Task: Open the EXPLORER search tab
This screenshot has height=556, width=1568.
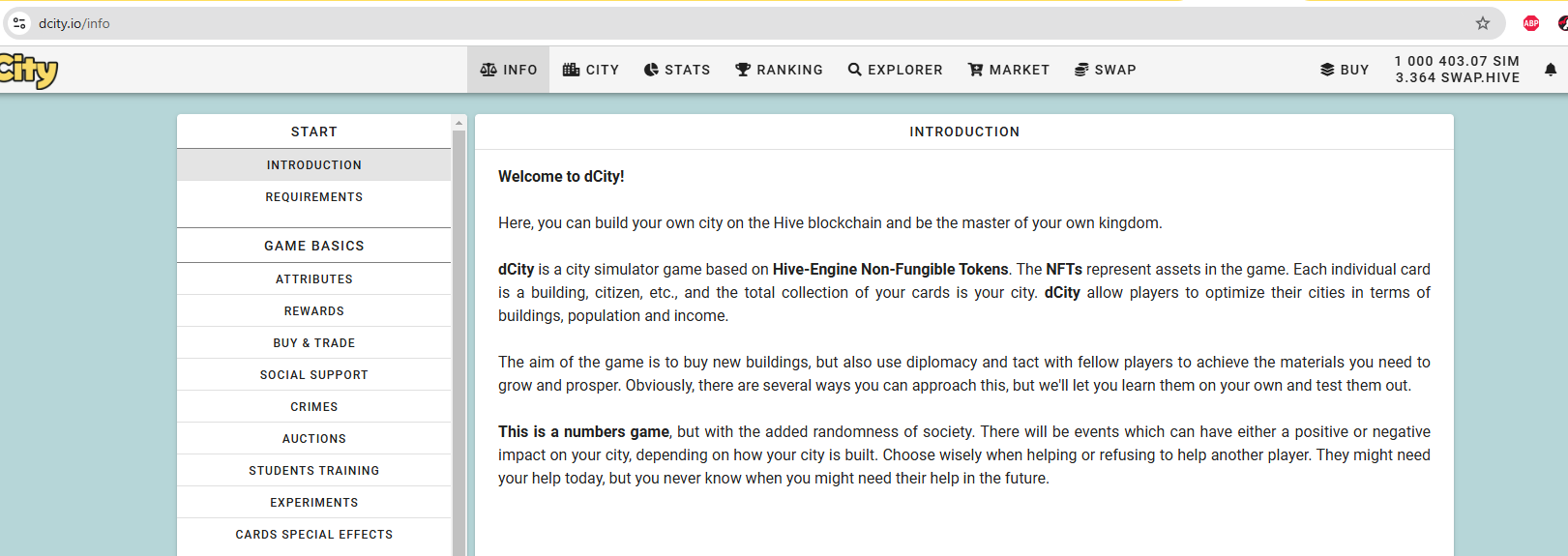Action: coord(895,70)
